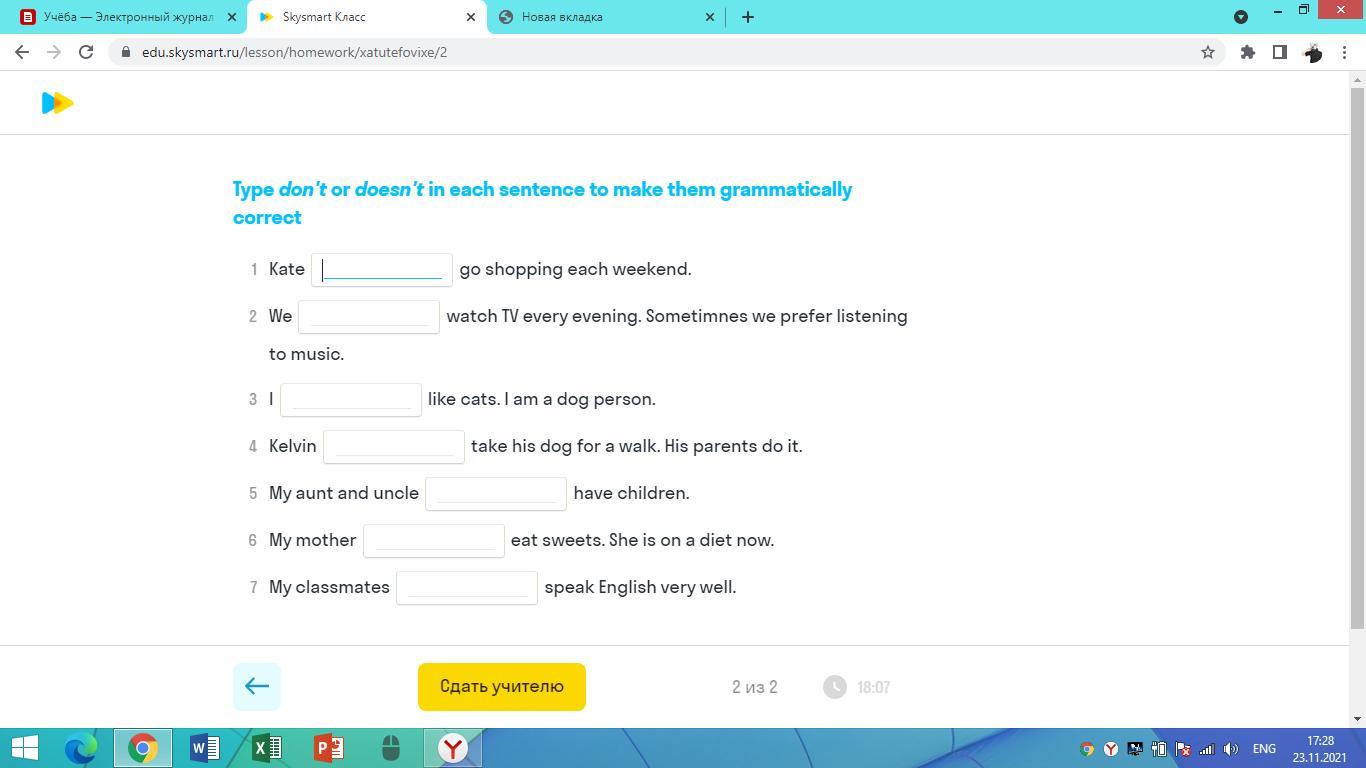The width and height of the screenshot is (1366, 768).
Task: Switch to Chrome in the taskbar
Action: coord(143,748)
